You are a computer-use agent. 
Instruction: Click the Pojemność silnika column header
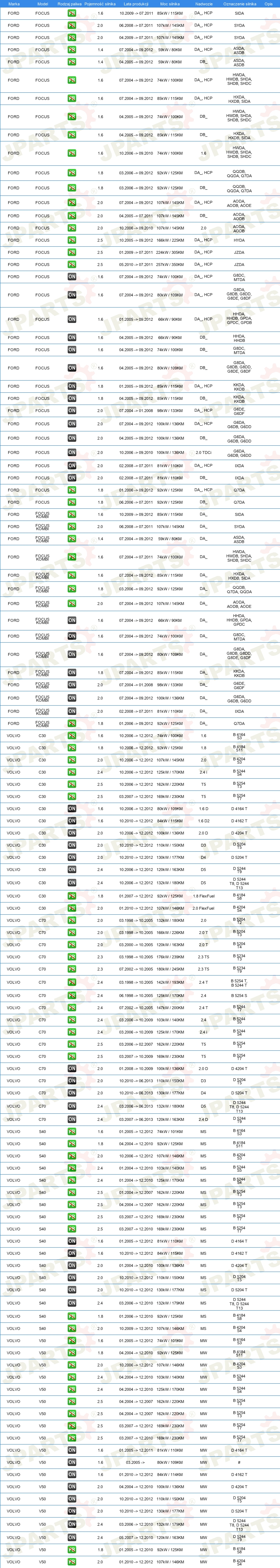[x=100, y=4]
